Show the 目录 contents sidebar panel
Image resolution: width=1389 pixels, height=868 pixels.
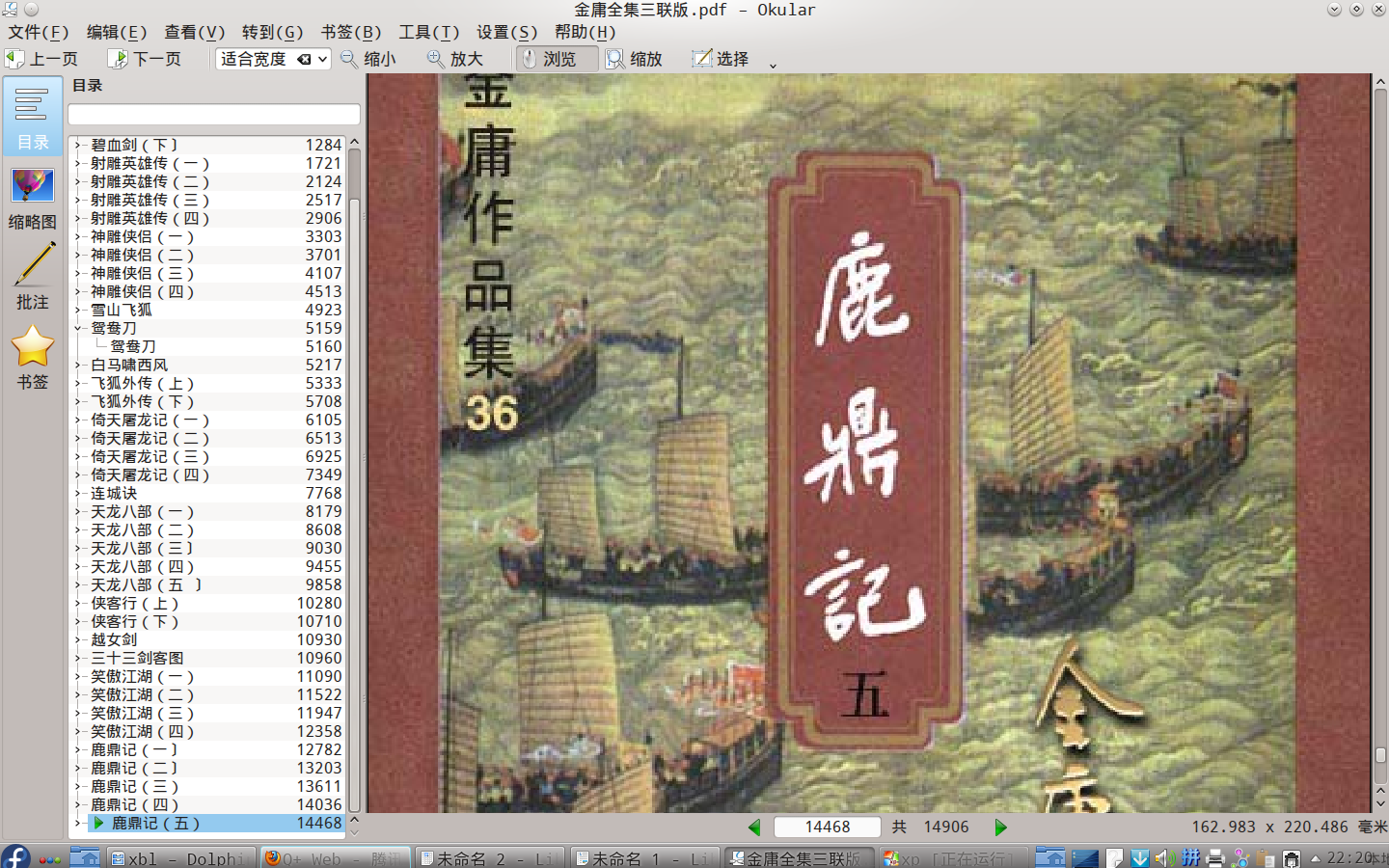pyautogui.click(x=33, y=117)
